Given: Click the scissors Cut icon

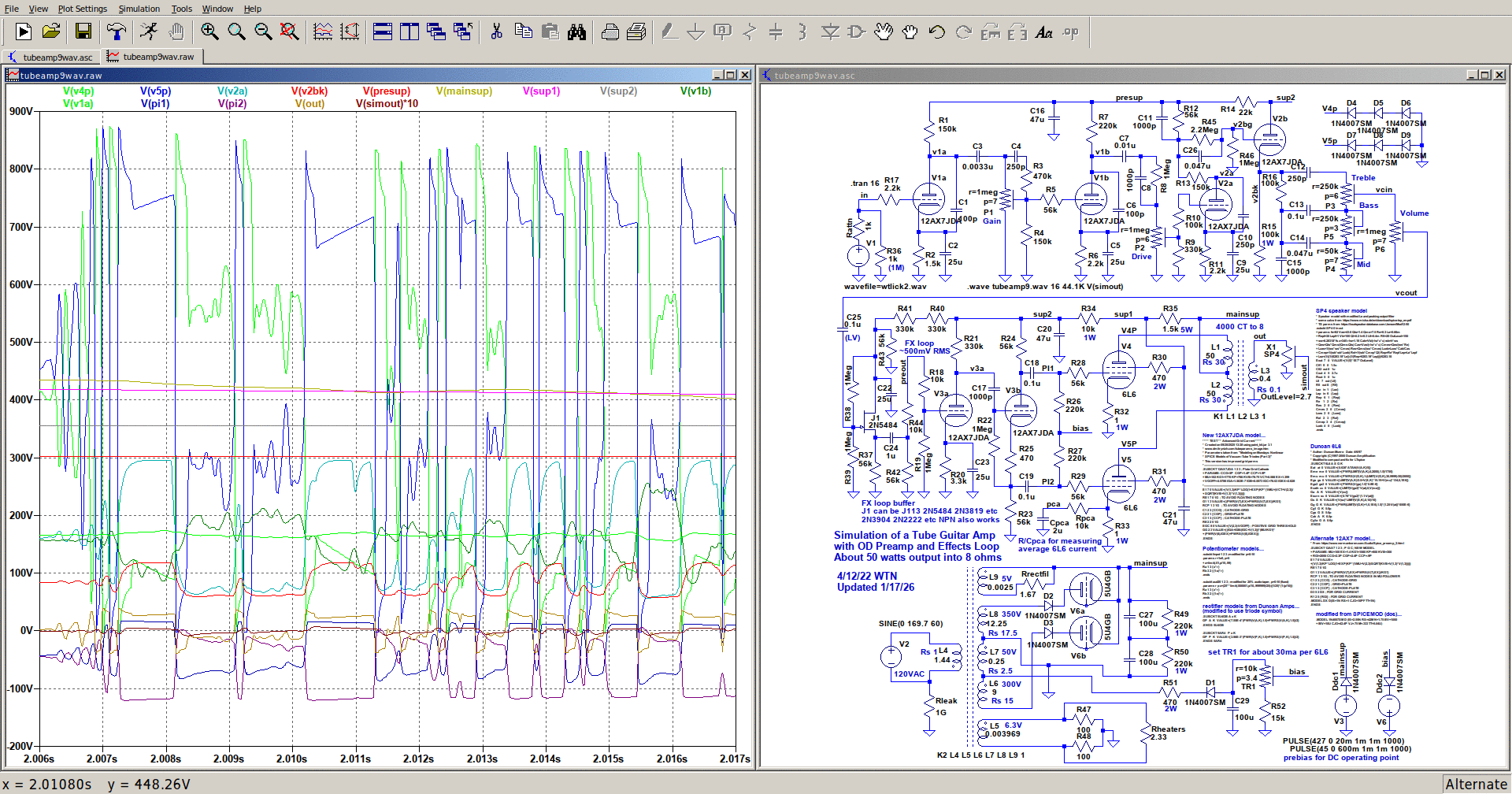Looking at the screenshot, I should [x=496, y=32].
